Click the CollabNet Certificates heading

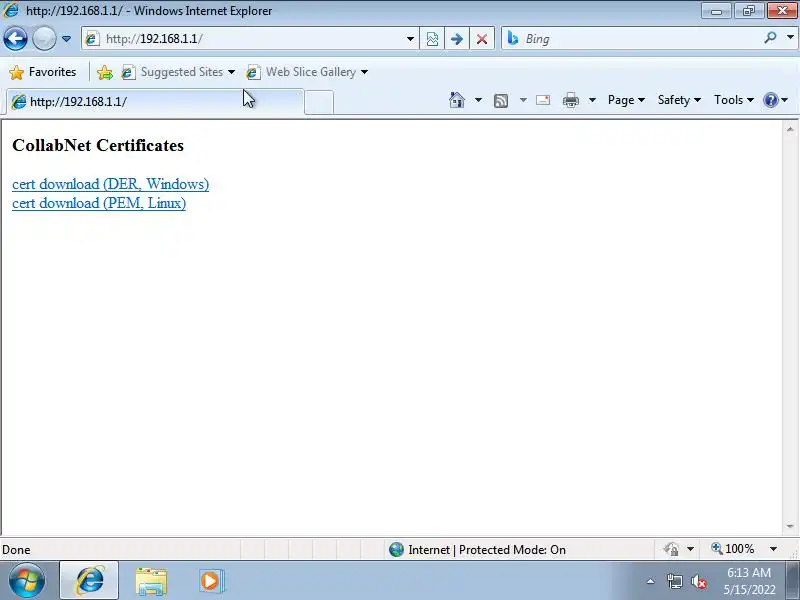tap(98, 145)
